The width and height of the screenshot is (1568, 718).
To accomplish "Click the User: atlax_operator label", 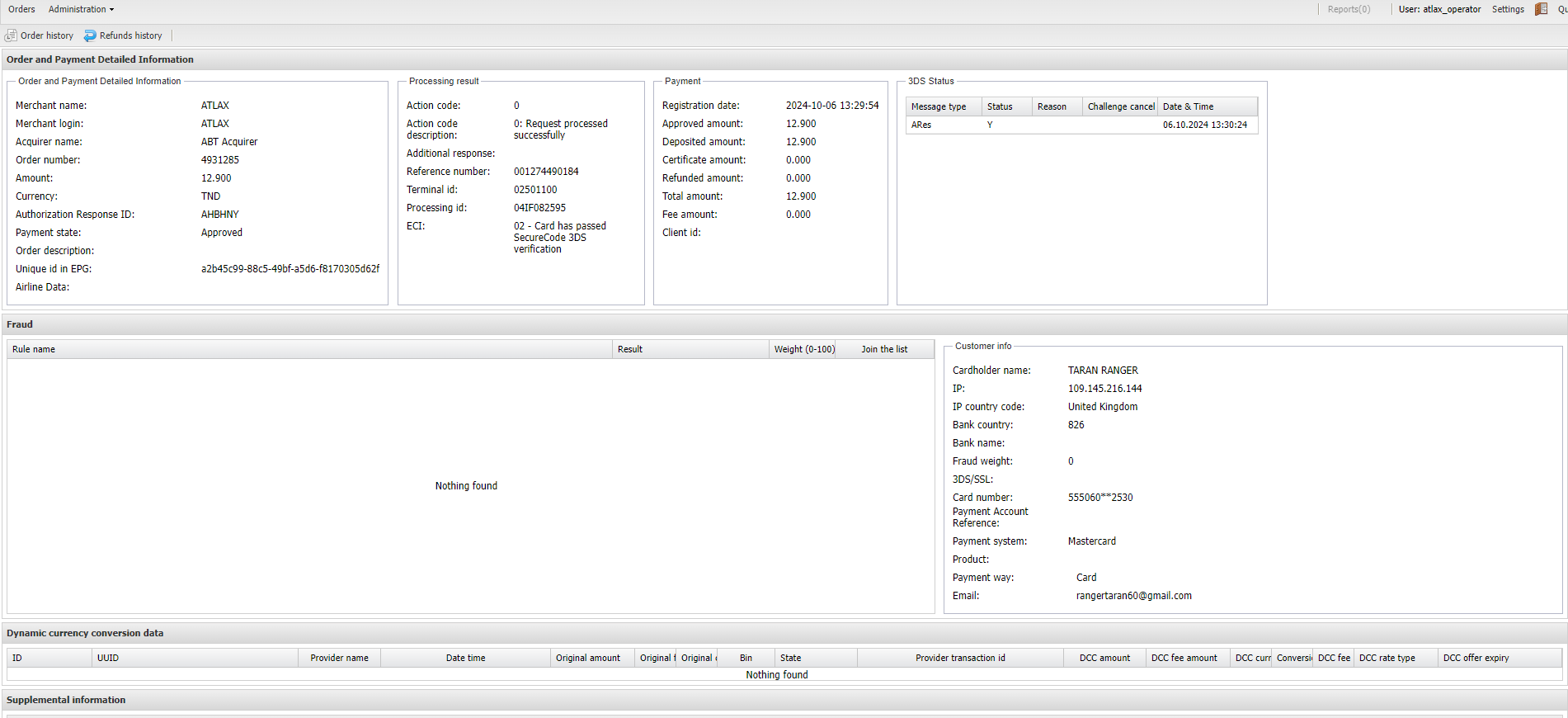I will point(1439,9).
